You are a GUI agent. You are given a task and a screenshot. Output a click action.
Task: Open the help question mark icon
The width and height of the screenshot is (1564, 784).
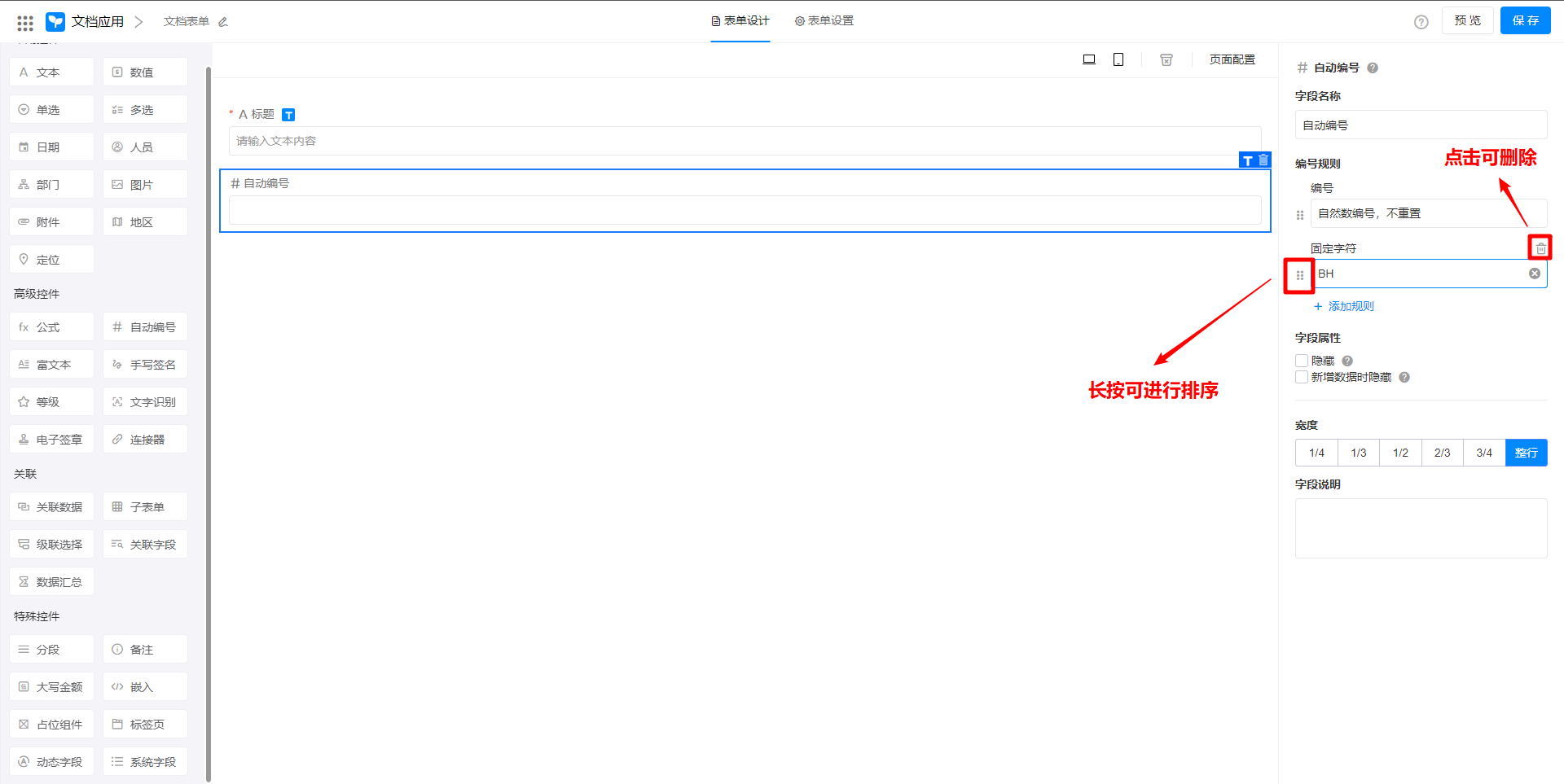(1421, 22)
